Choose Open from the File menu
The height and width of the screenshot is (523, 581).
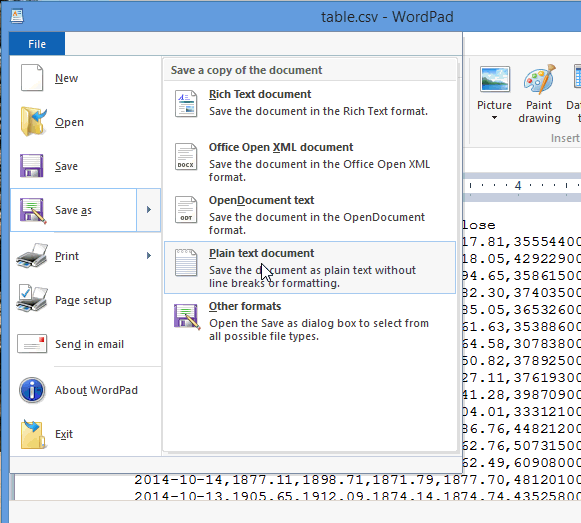click(x=85, y=122)
